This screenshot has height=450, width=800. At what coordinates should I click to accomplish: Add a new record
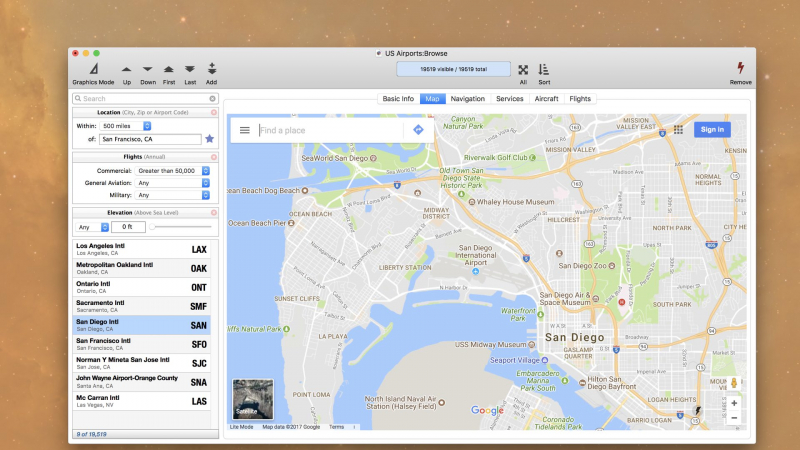(x=212, y=73)
